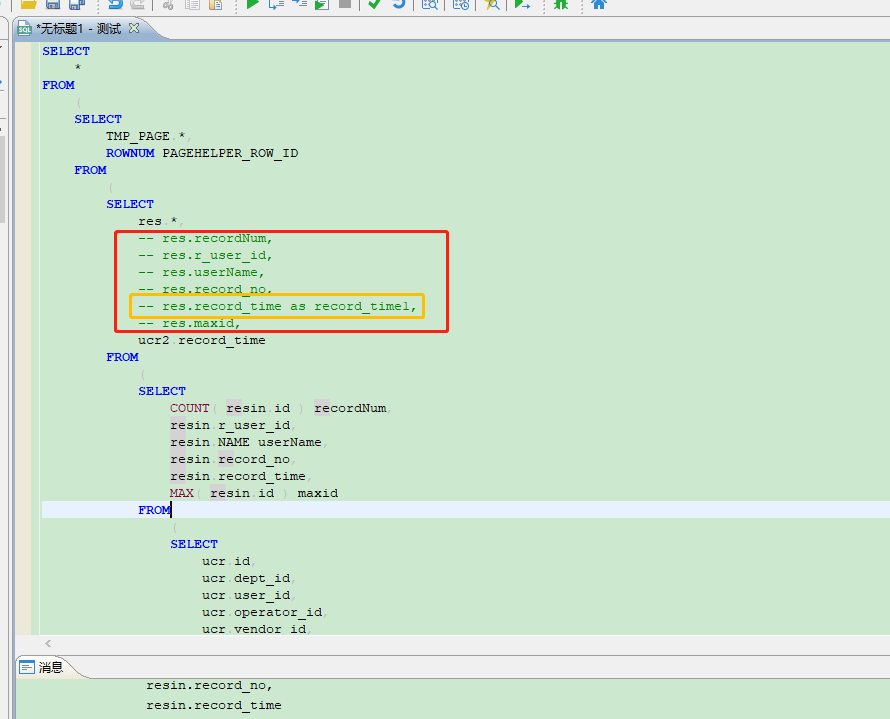Redo the last undone edit
The height and width of the screenshot is (719, 890).
tap(137, 4)
